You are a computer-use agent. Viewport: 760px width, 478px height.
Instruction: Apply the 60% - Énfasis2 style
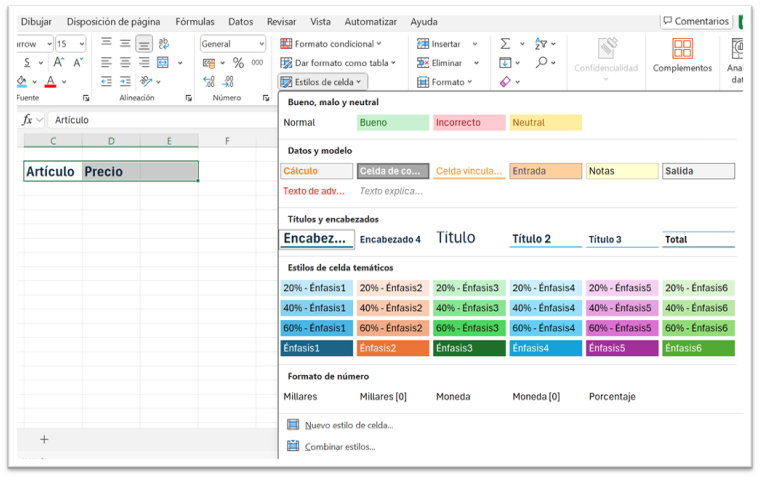(x=392, y=328)
